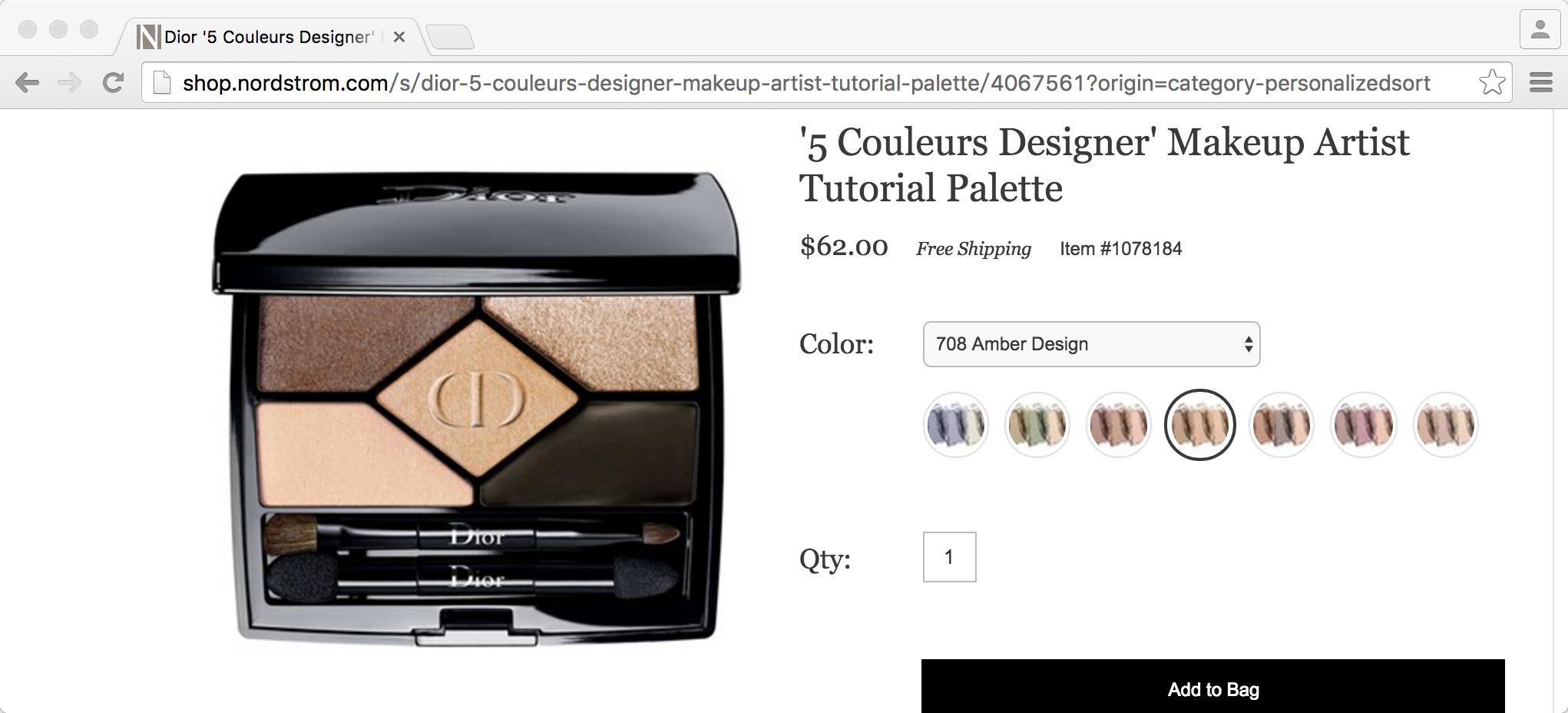The image size is (1568, 713).
Task: Click the page info icon in address bar
Action: (161, 82)
